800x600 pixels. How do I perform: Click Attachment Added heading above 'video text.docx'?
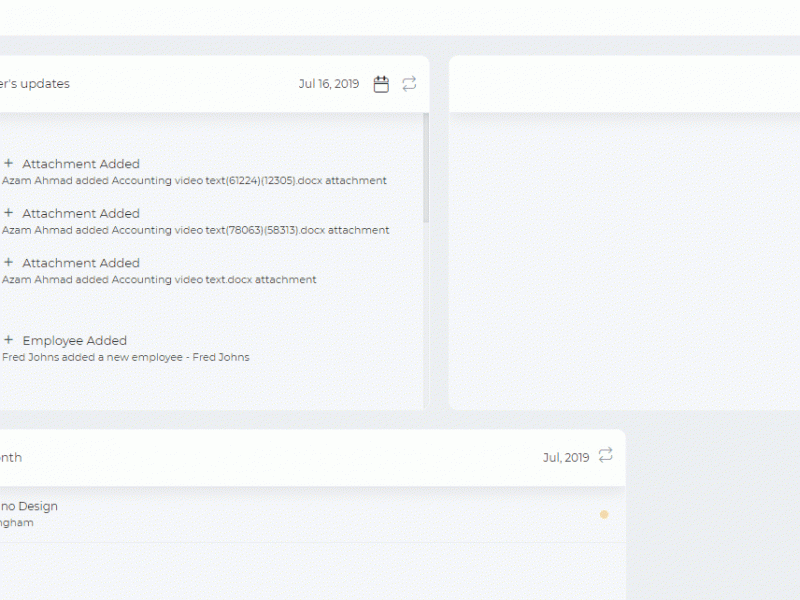[x=81, y=263]
